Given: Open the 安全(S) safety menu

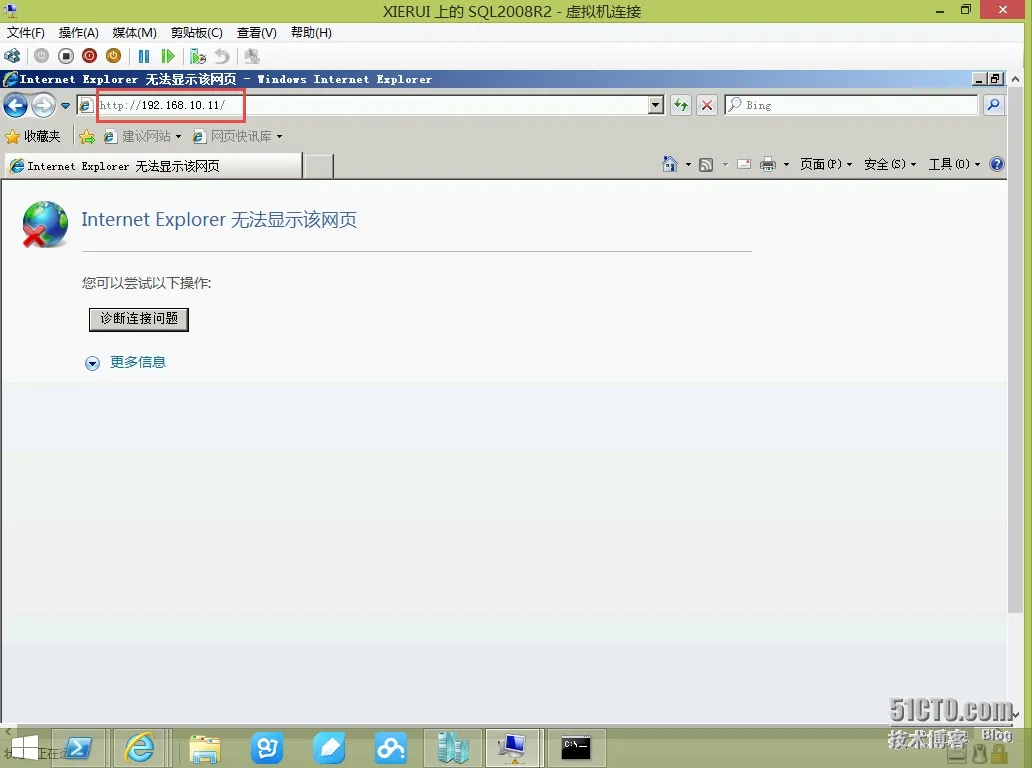Looking at the screenshot, I should (890, 165).
